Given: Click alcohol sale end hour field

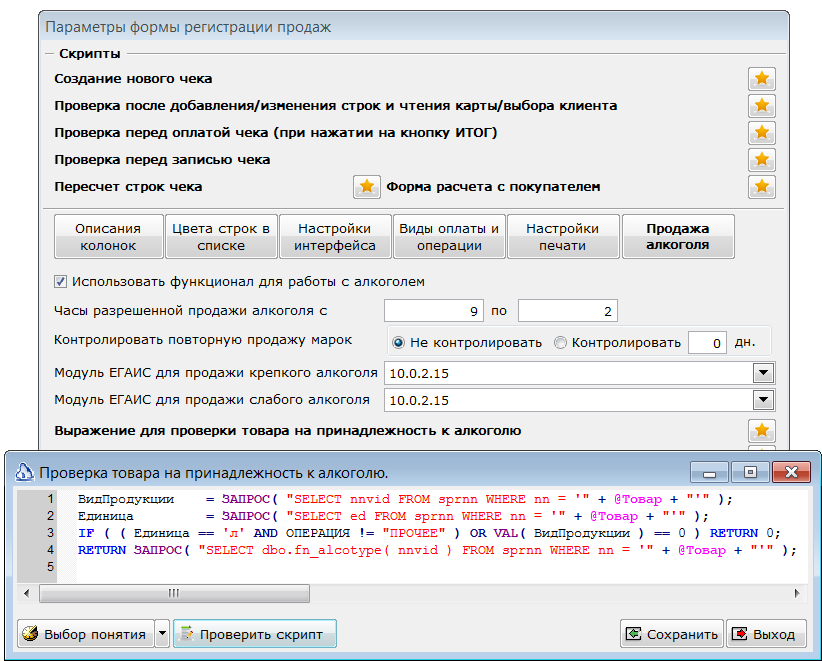Looking at the screenshot, I should click(567, 311).
